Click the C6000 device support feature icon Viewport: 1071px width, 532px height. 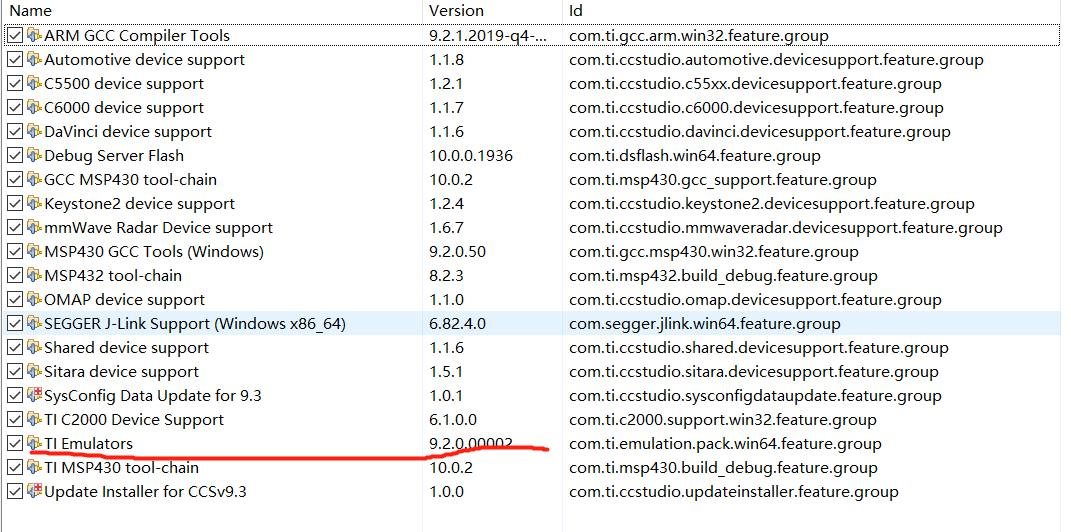coord(34,107)
